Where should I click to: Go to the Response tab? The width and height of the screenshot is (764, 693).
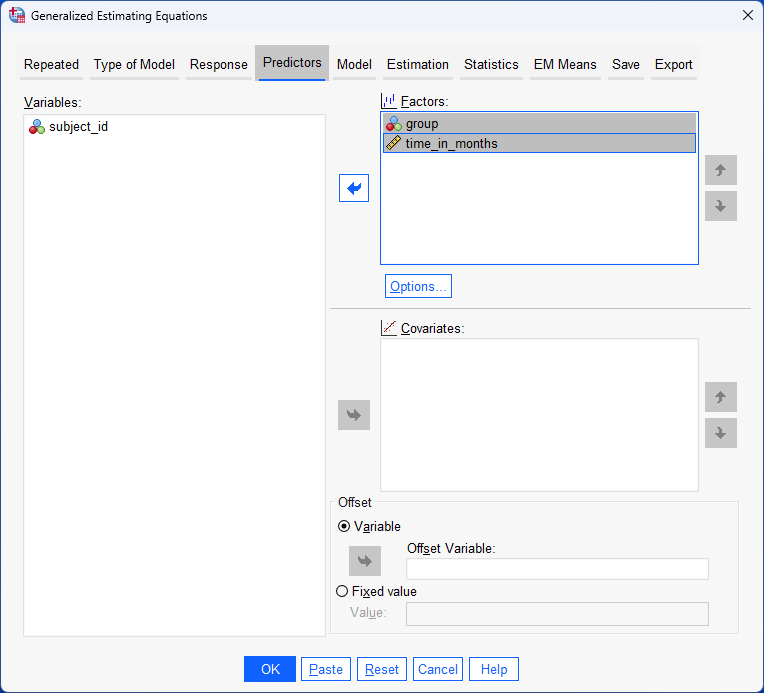[x=219, y=64]
